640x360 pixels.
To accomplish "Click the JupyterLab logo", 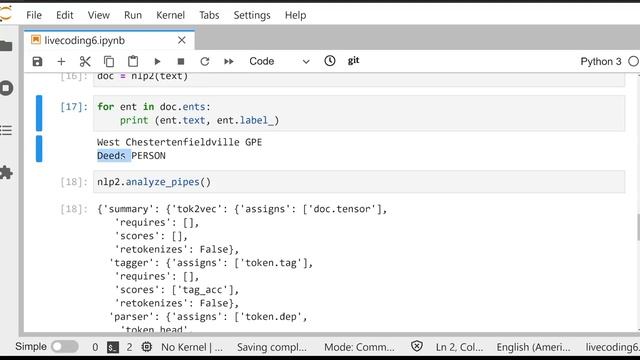I will (5, 14).
